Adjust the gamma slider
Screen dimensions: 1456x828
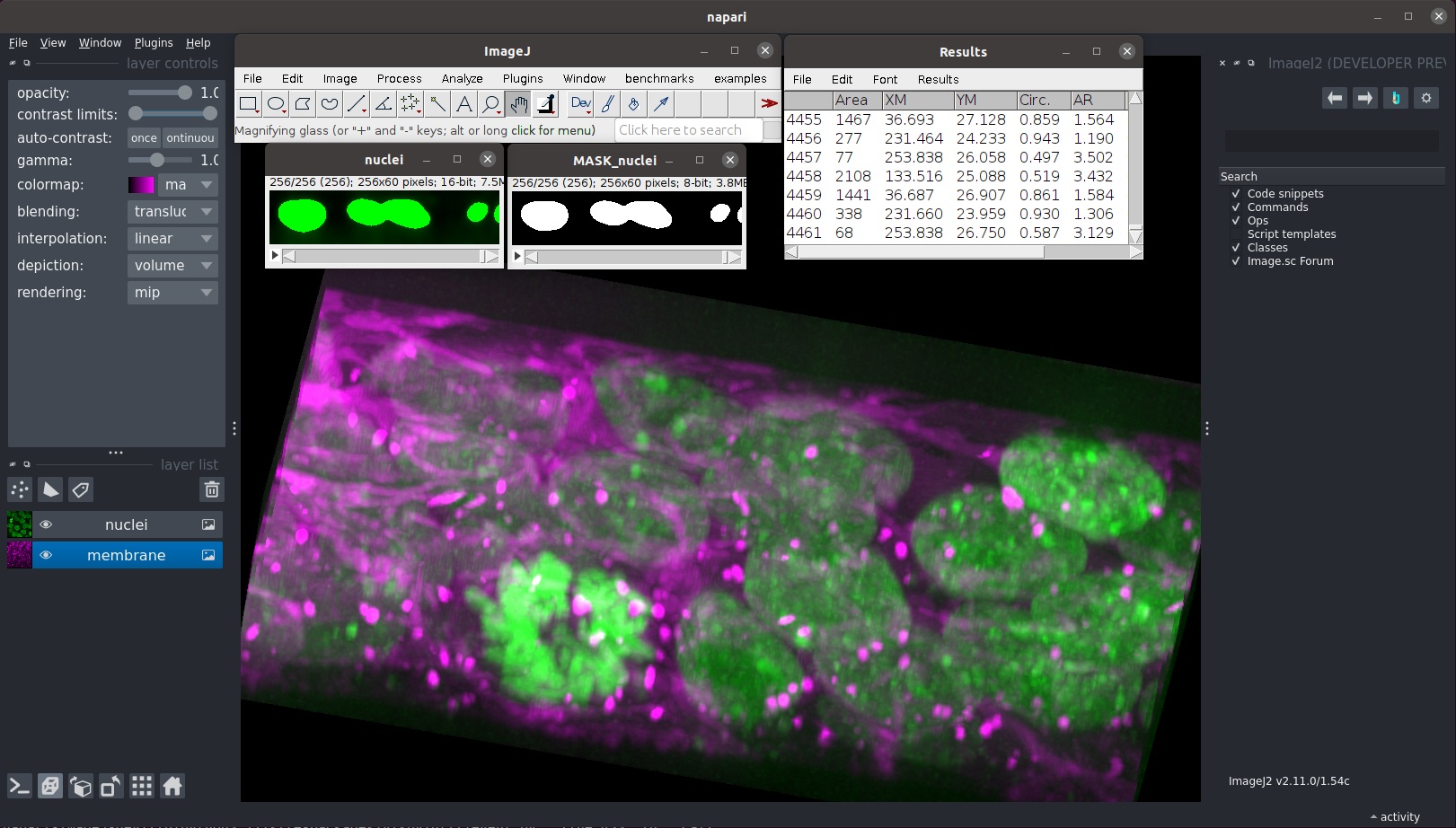click(x=157, y=161)
